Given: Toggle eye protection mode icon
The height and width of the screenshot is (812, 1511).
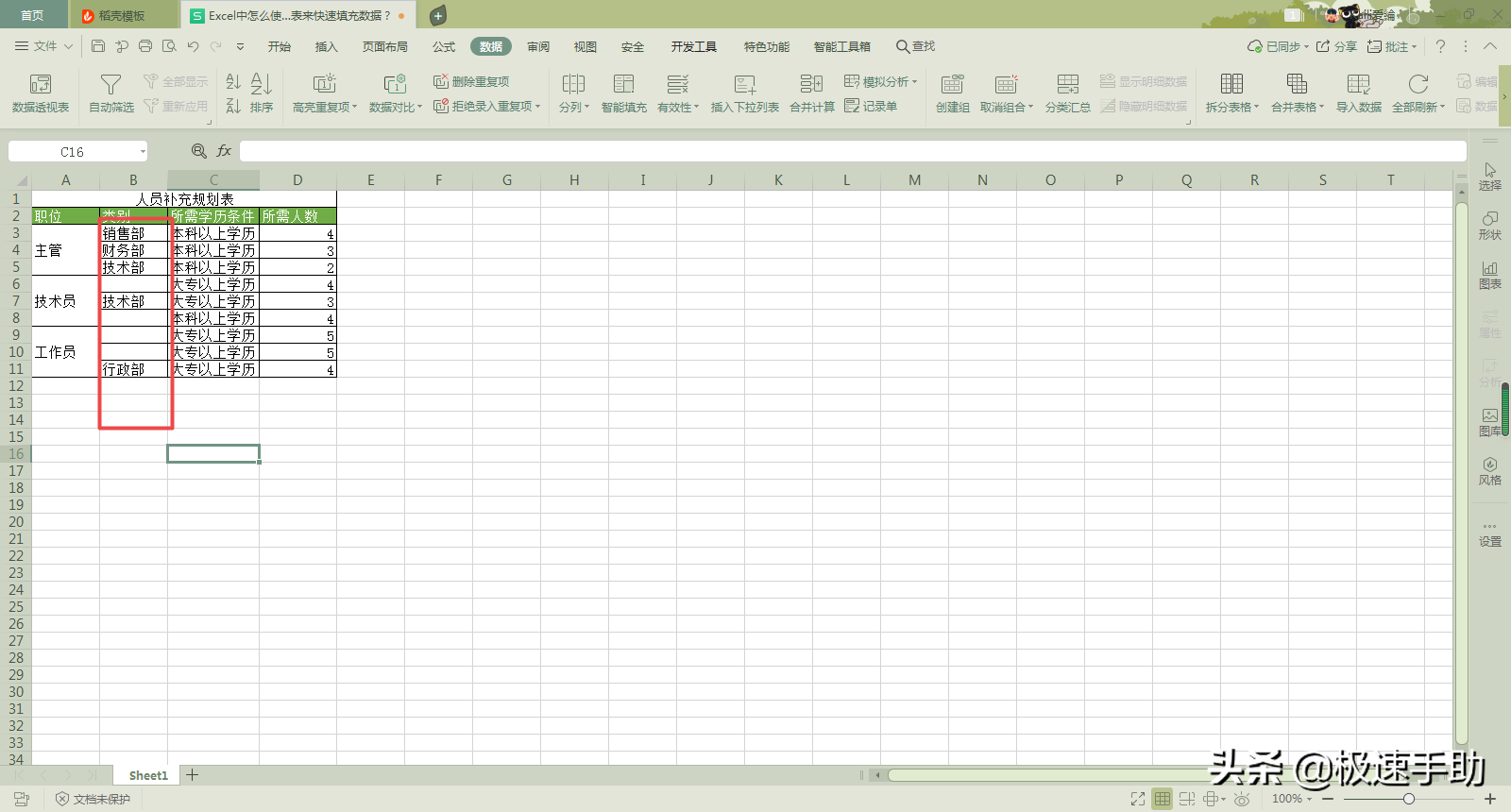Looking at the screenshot, I should (x=1242, y=799).
